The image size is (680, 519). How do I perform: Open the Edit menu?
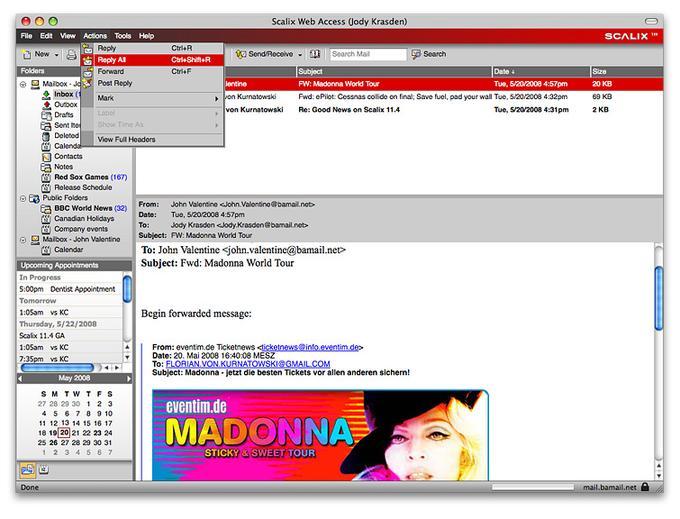[46, 36]
